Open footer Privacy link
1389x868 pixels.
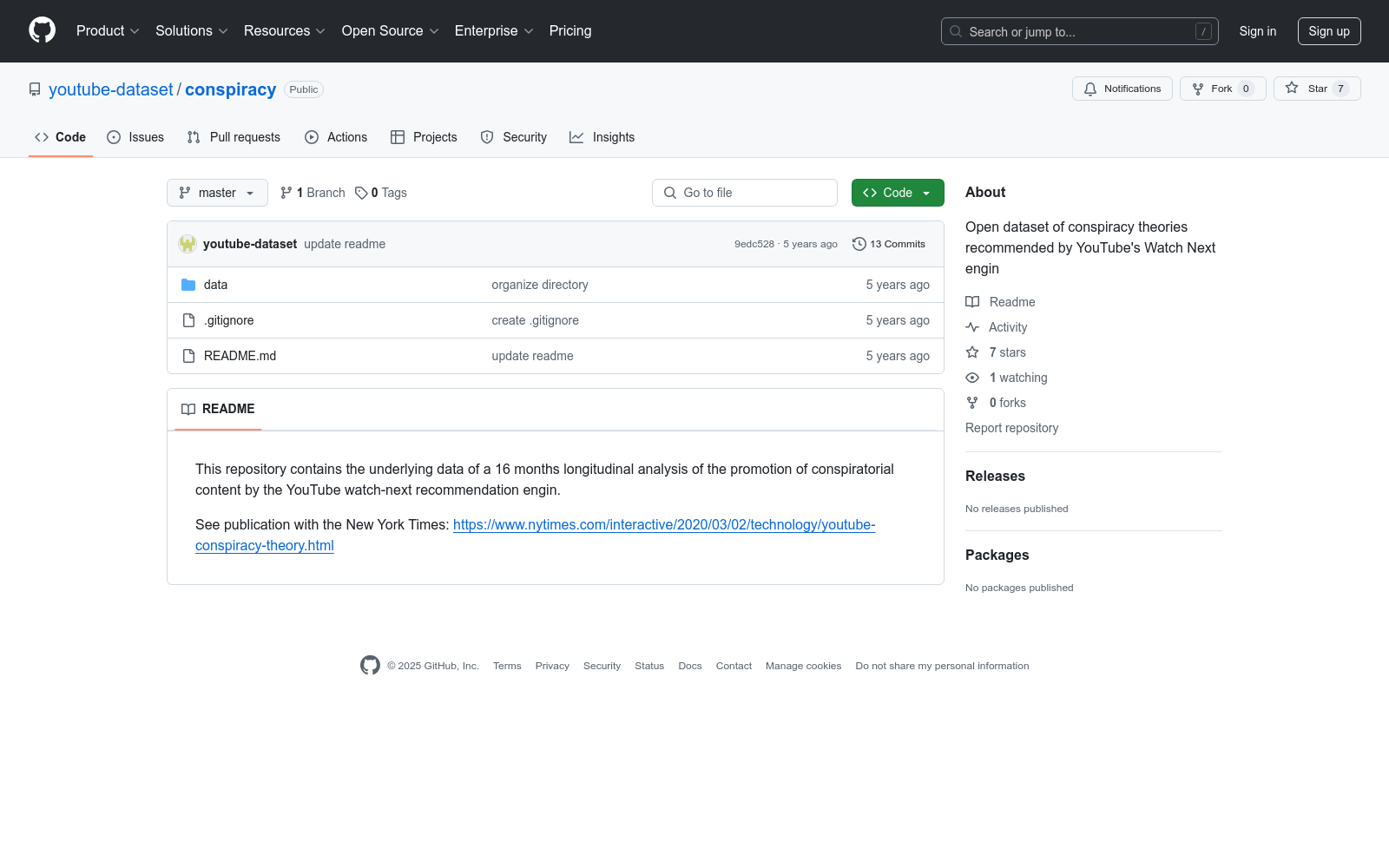tap(552, 666)
